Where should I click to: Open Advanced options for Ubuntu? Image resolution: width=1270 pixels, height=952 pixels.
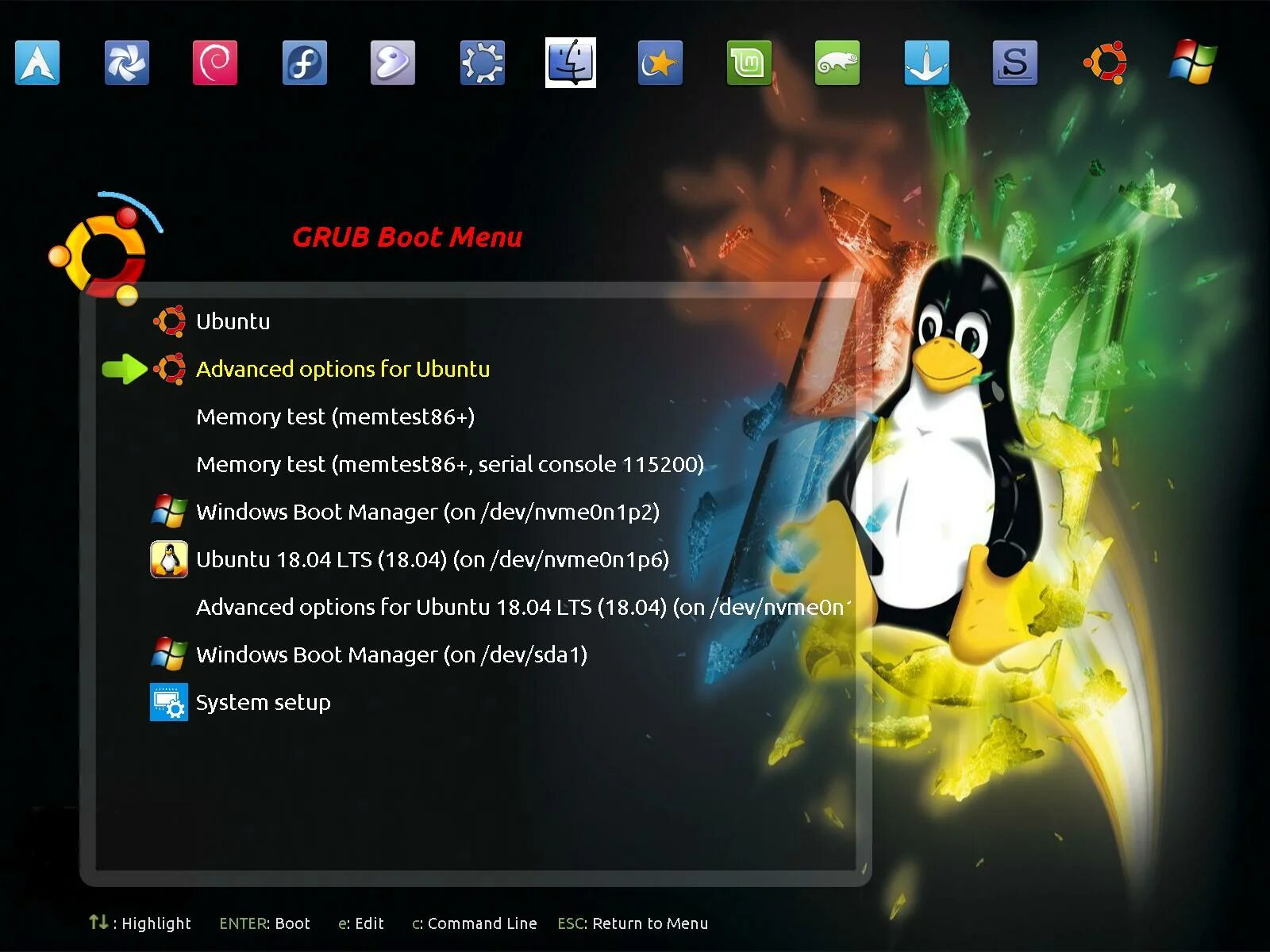(x=343, y=369)
